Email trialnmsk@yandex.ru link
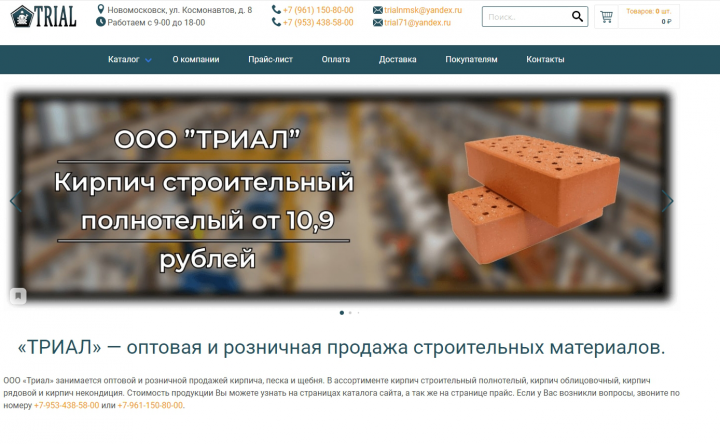The height and width of the screenshot is (444, 720). [x=423, y=10]
